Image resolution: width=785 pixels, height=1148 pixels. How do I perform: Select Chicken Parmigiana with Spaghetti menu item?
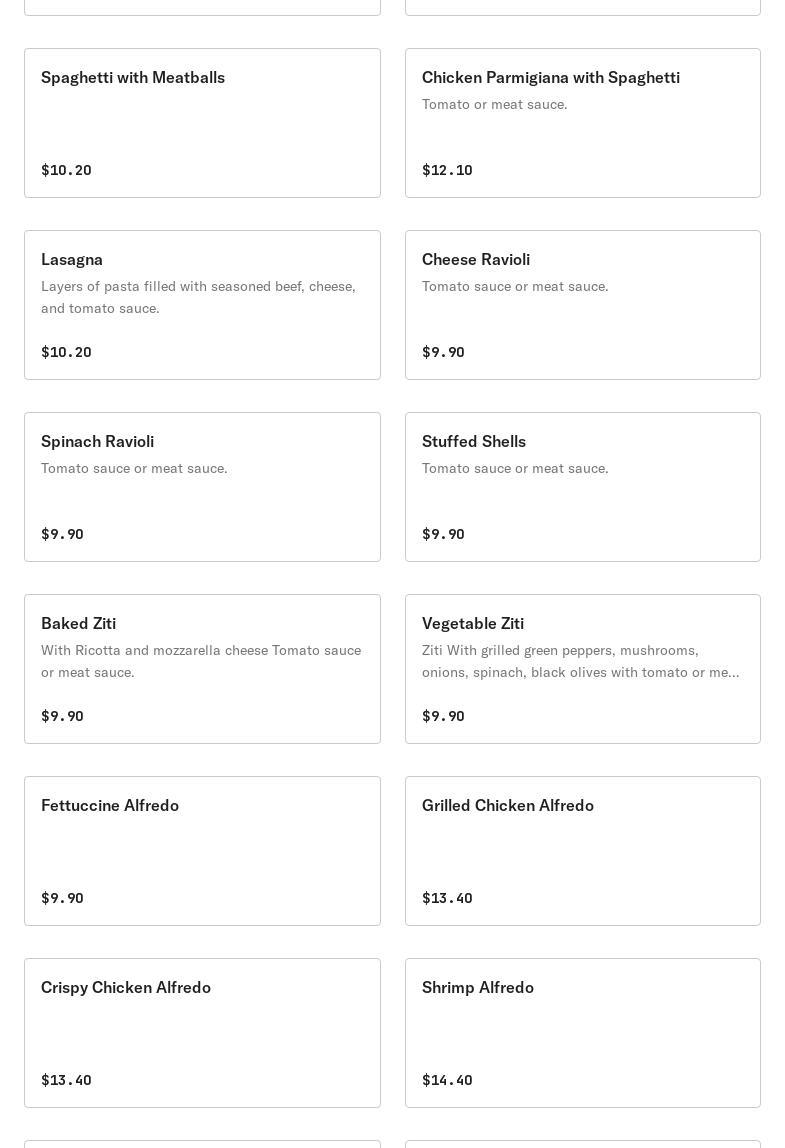(x=582, y=123)
